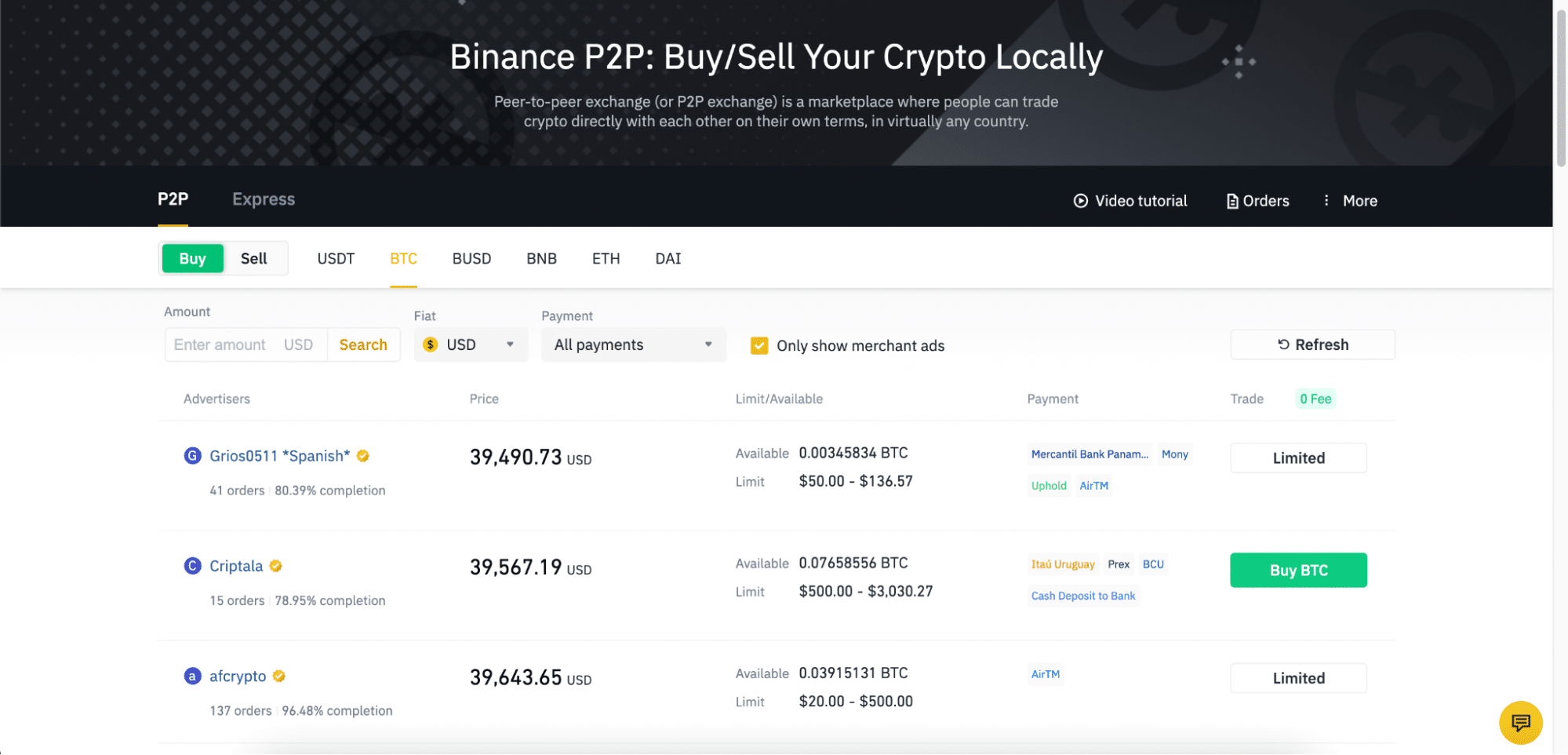Viewport: 1568px width, 755px height.
Task: Click limit $500.00 - $3,030.27
Action: [865, 591]
